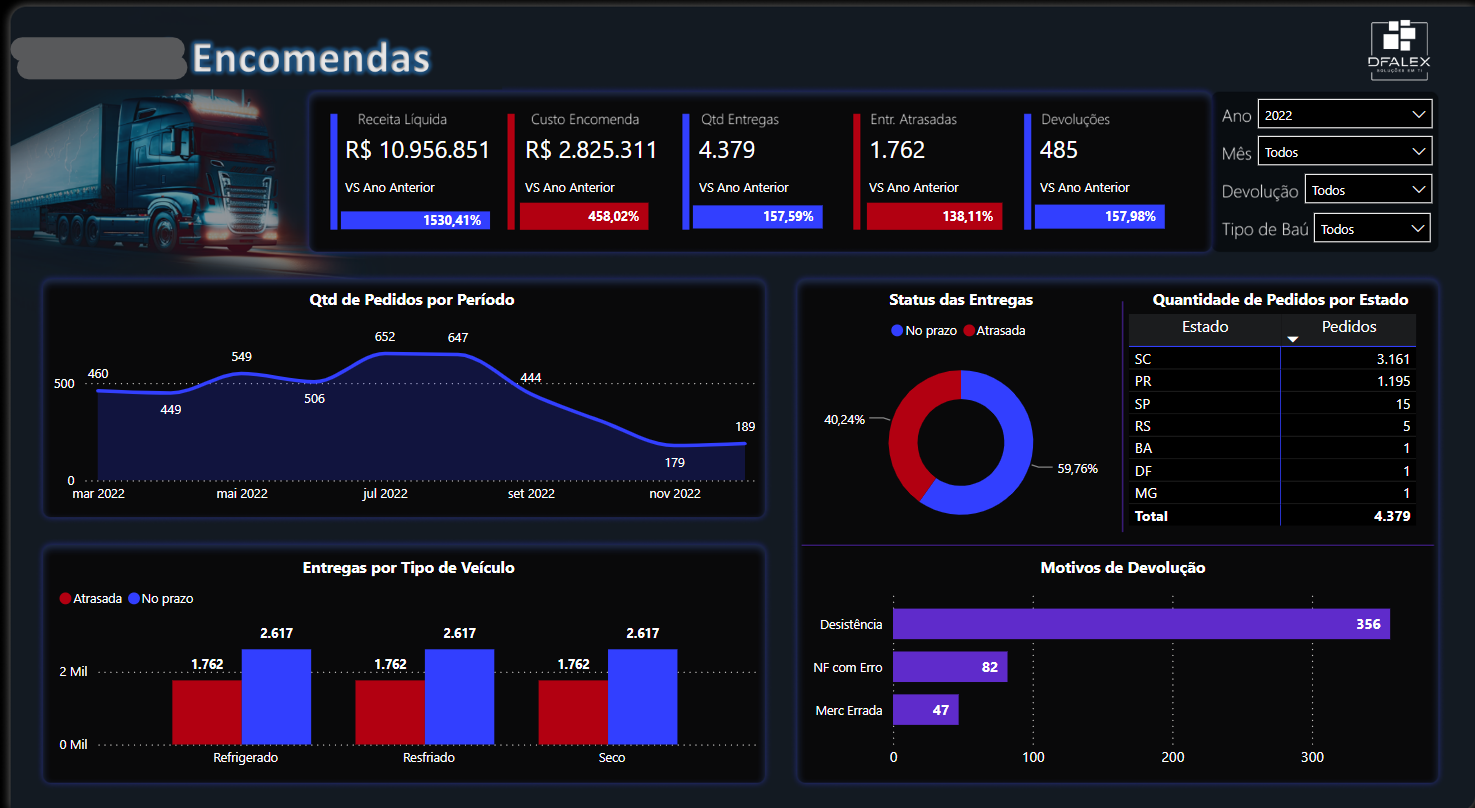Click the 1.195 Pedidos value for PR

point(1392,381)
